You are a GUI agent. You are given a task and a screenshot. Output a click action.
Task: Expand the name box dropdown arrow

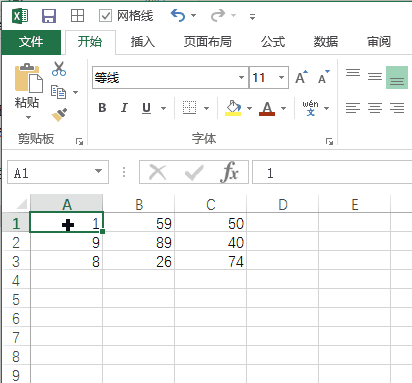click(x=98, y=171)
